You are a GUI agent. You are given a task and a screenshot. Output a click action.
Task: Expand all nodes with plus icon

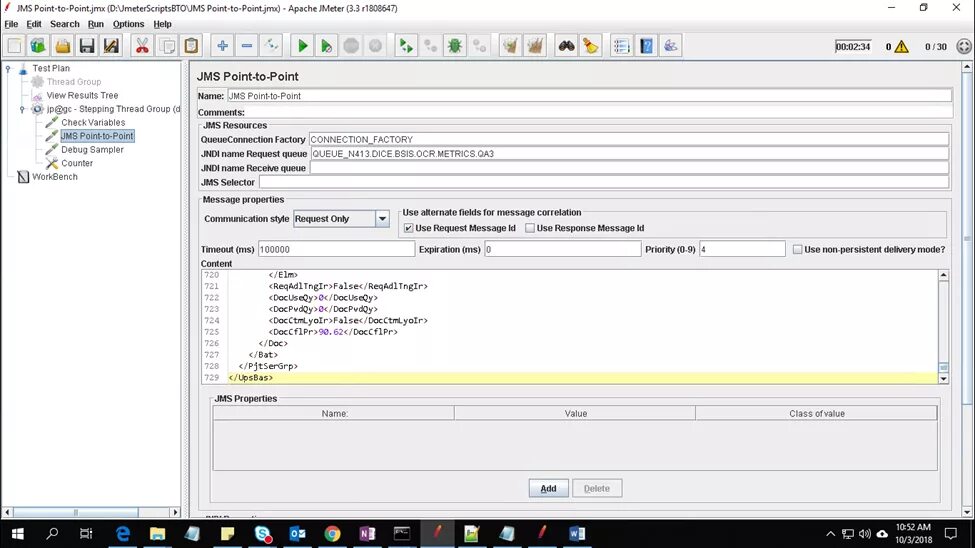(223, 45)
